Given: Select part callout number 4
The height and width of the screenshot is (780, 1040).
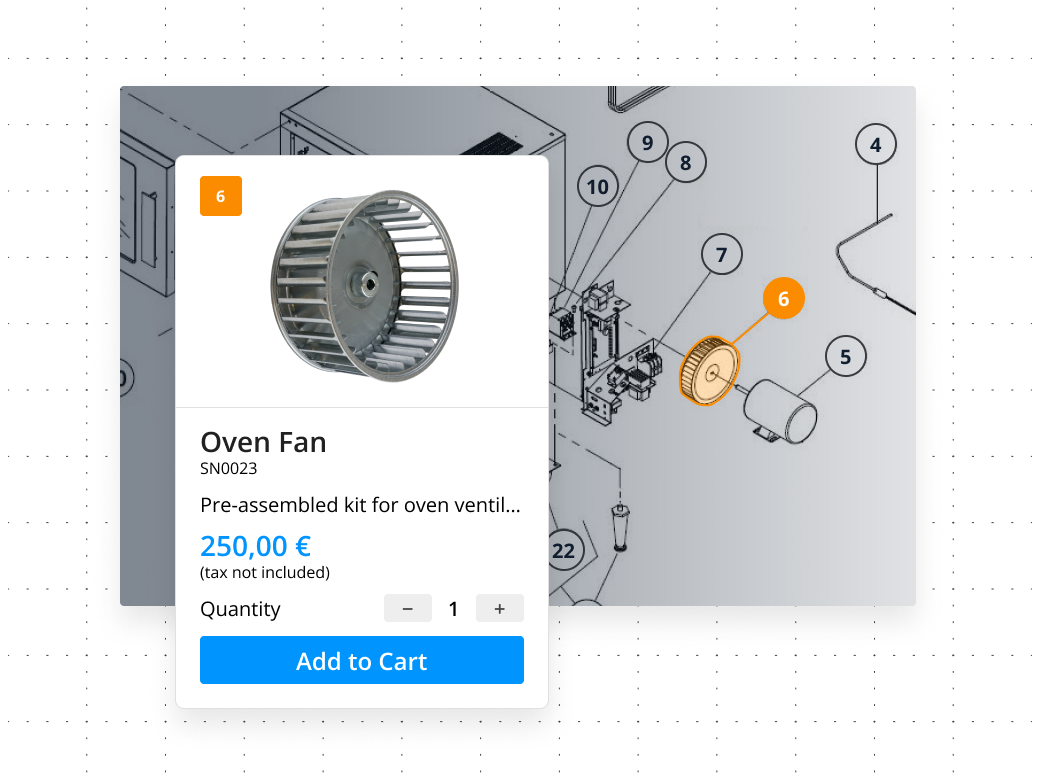Looking at the screenshot, I should [x=876, y=145].
